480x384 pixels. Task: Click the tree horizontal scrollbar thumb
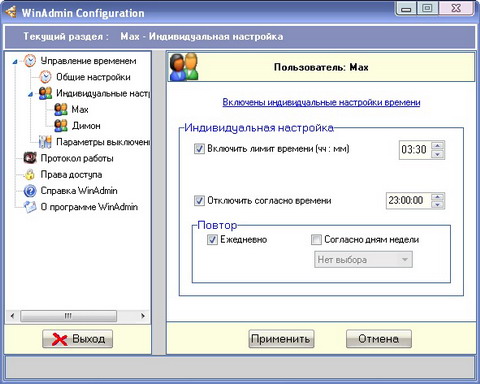pyautogui.click(x=68, y=316)
